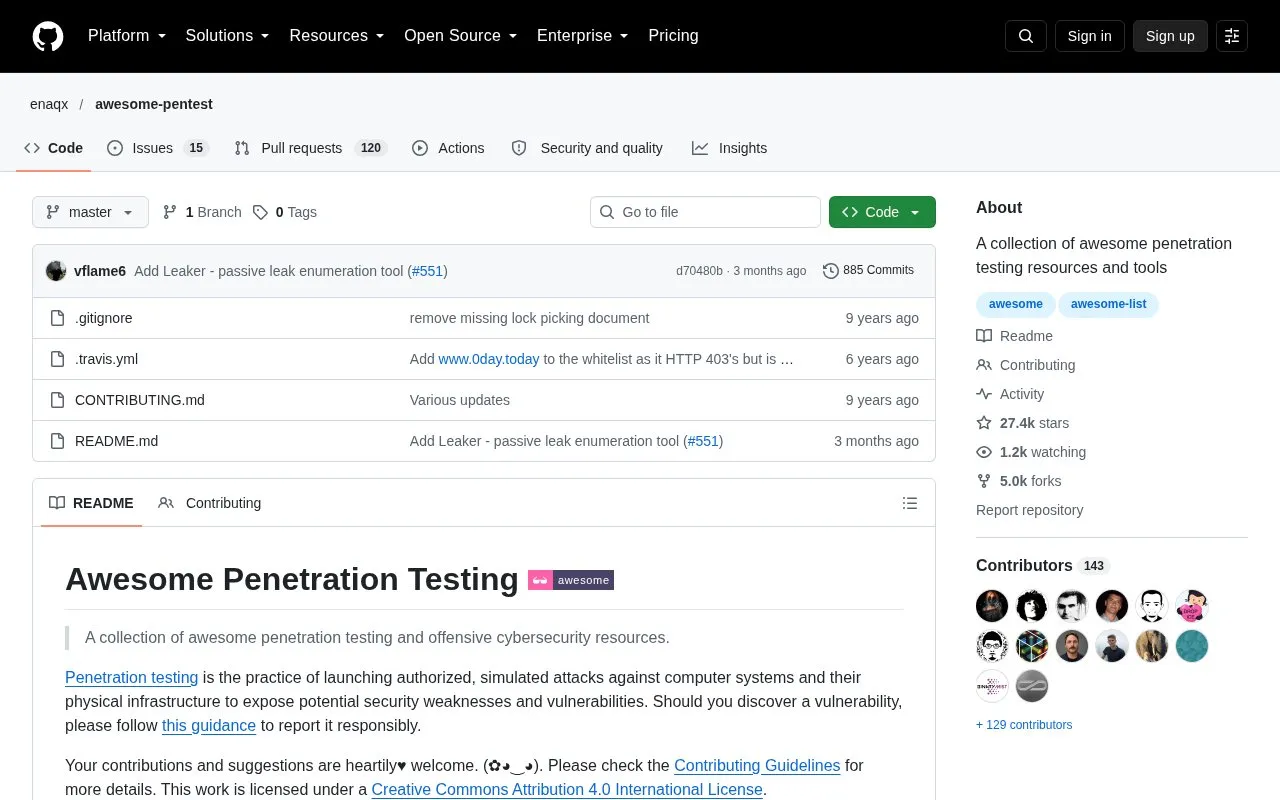Open the .travis.yml file
The height and width of the screenshot is (800, 1280).
tap(106, 359)
